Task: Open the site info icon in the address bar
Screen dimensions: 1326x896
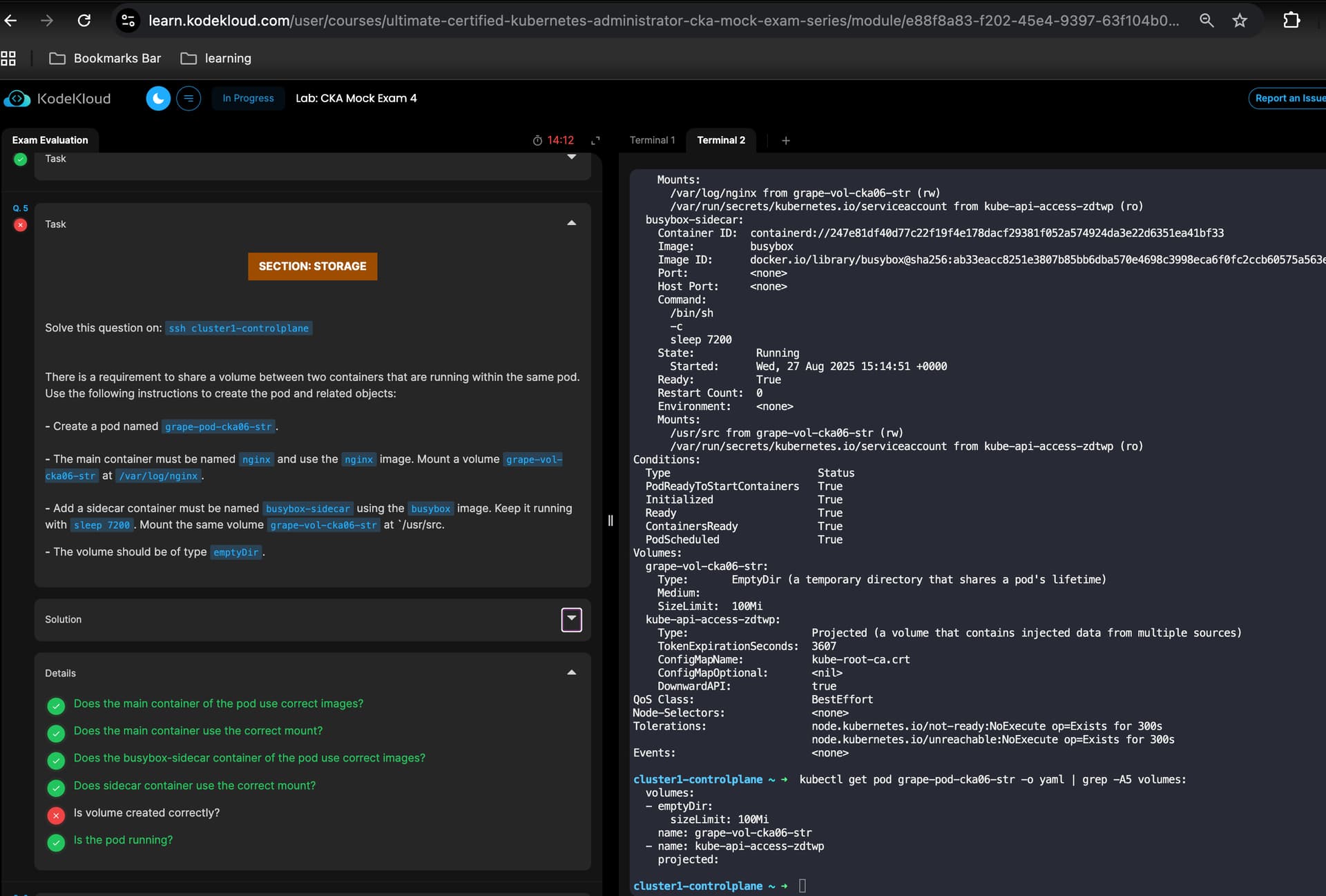Action: [128, 21]
